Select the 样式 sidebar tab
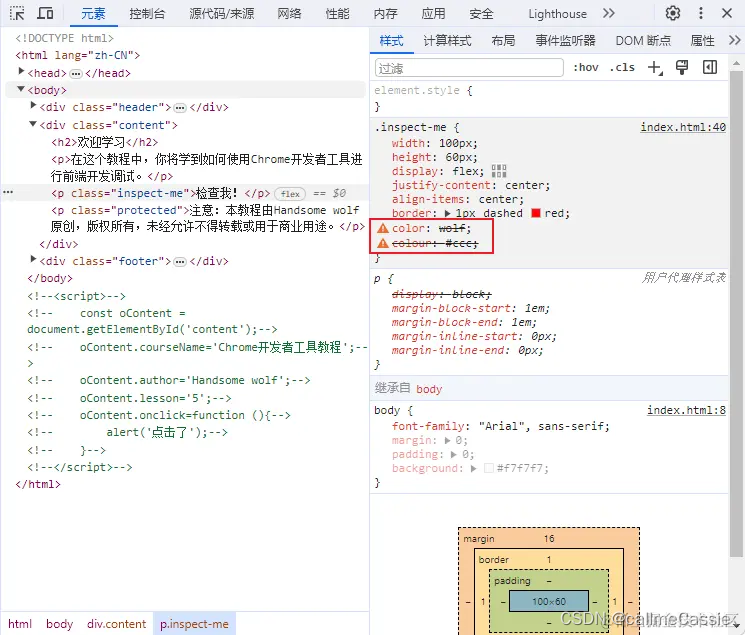 tap(392, 41)
